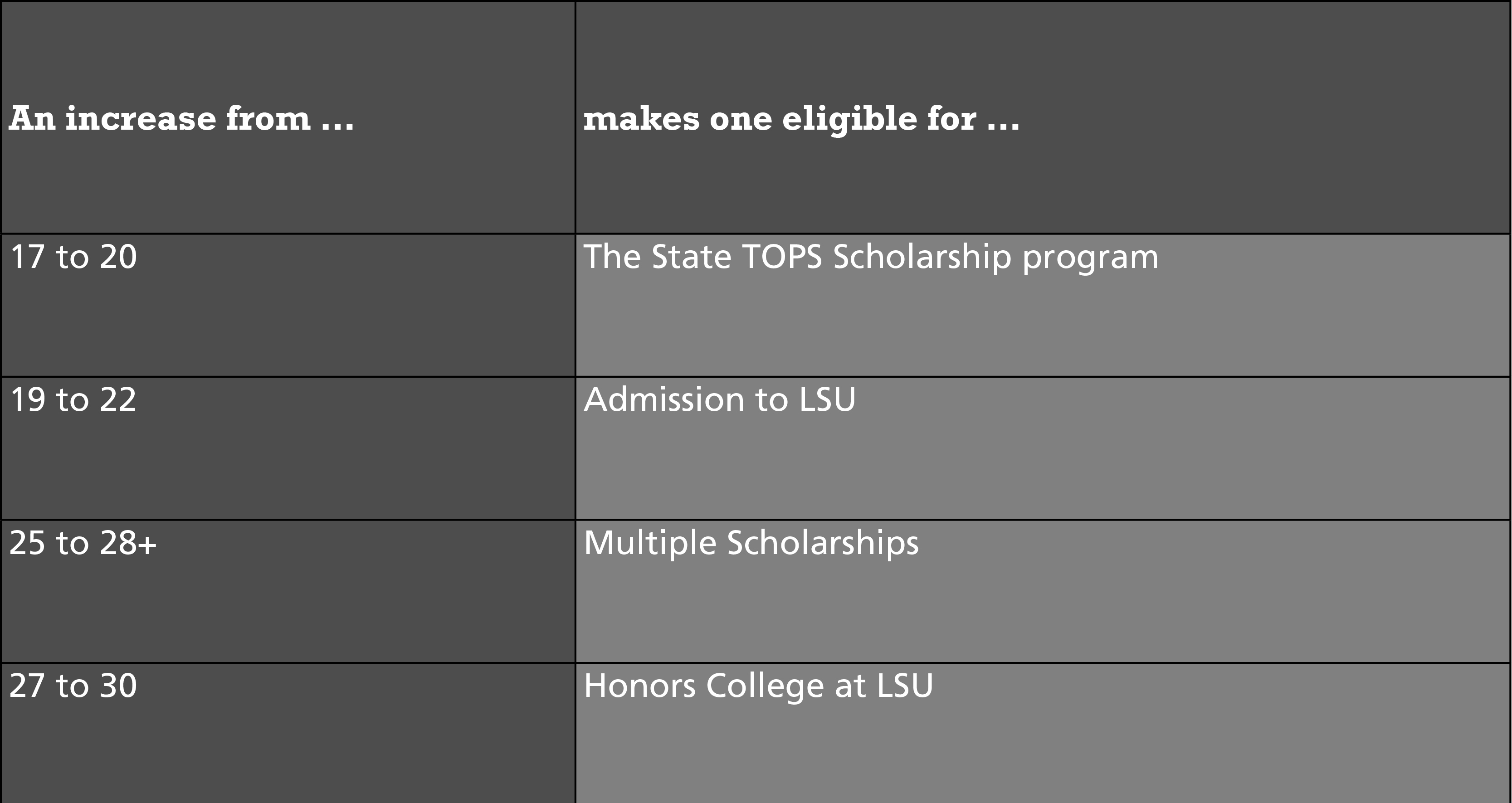The width and height of the screenshot is (1512, 803).
Task: Click the word 'Scholarships' in third row
Action: click(823, 544)
